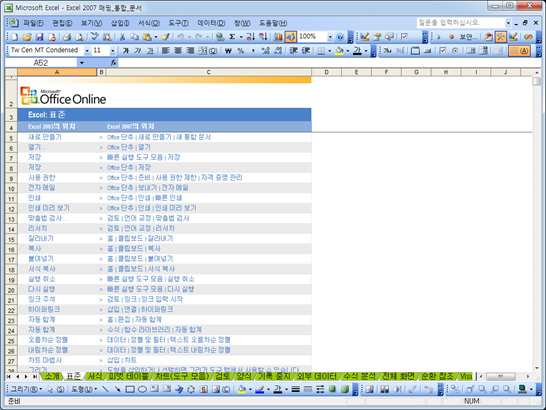Center-align the cell text
The image size is (546, 410).
(x=178, y=51)
